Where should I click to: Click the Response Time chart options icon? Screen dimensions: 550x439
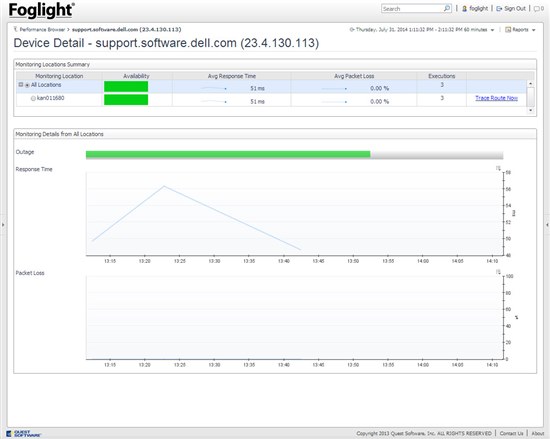pyautogui.click(x=498, y=168)
